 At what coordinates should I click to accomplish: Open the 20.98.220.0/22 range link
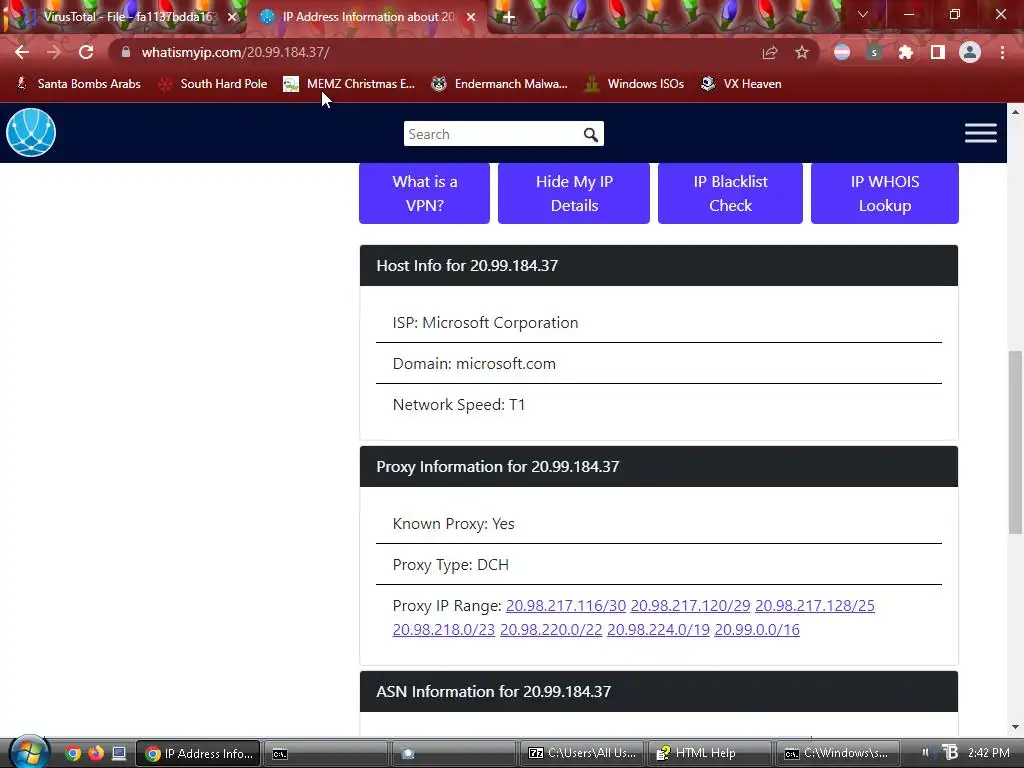(551, 630)
